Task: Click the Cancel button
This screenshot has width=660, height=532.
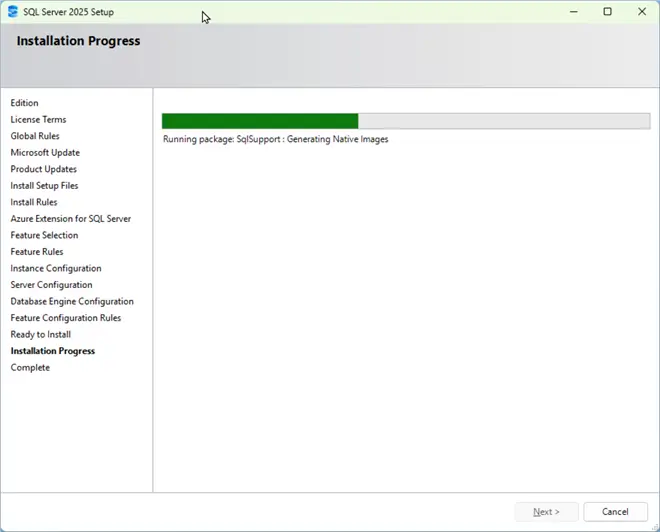Action: (615, 511)
